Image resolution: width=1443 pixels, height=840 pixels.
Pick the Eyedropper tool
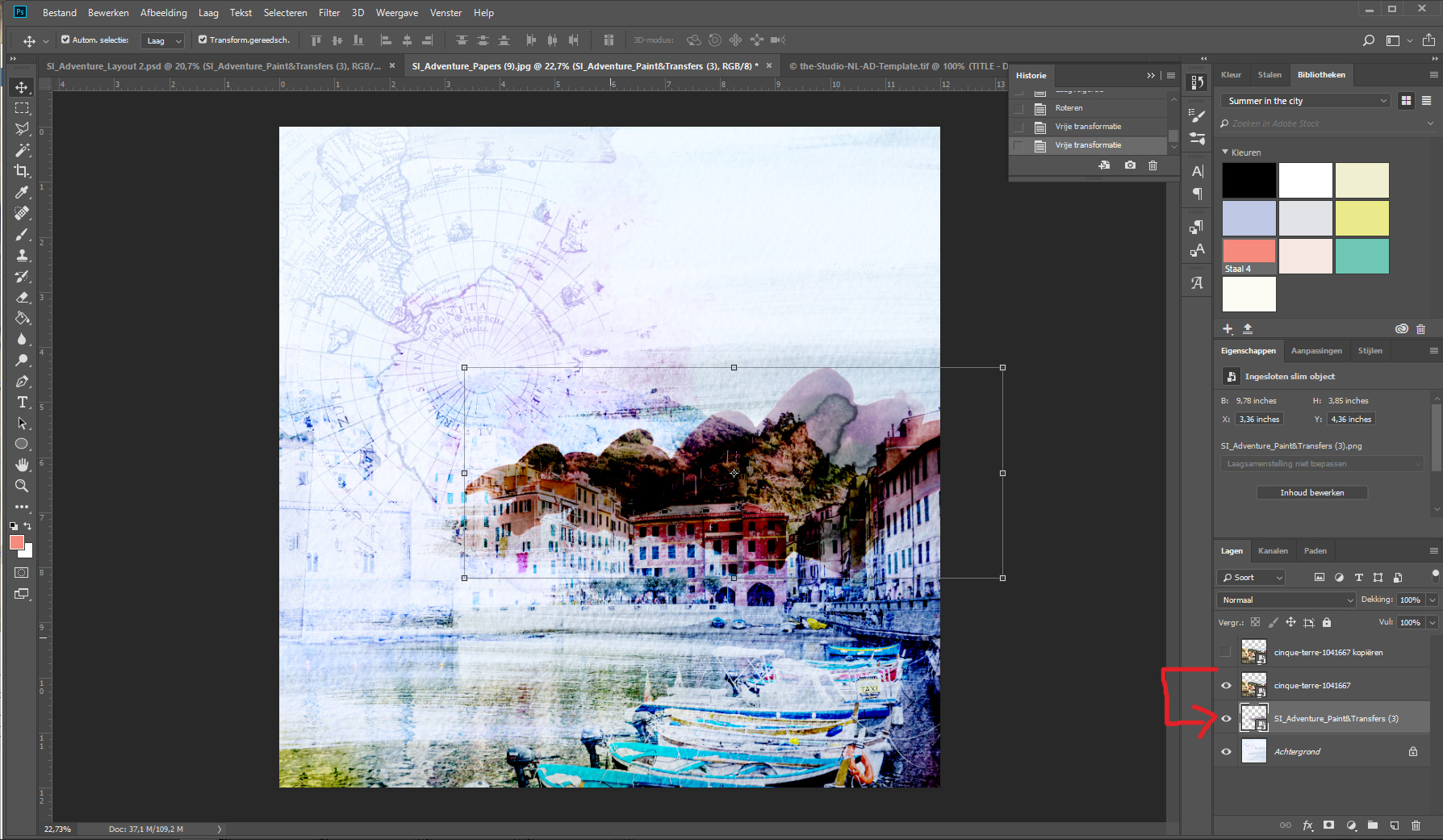[22, 192]
